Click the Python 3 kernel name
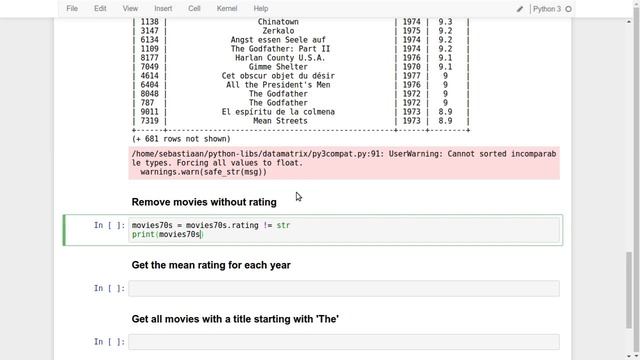 coord(547,9)
